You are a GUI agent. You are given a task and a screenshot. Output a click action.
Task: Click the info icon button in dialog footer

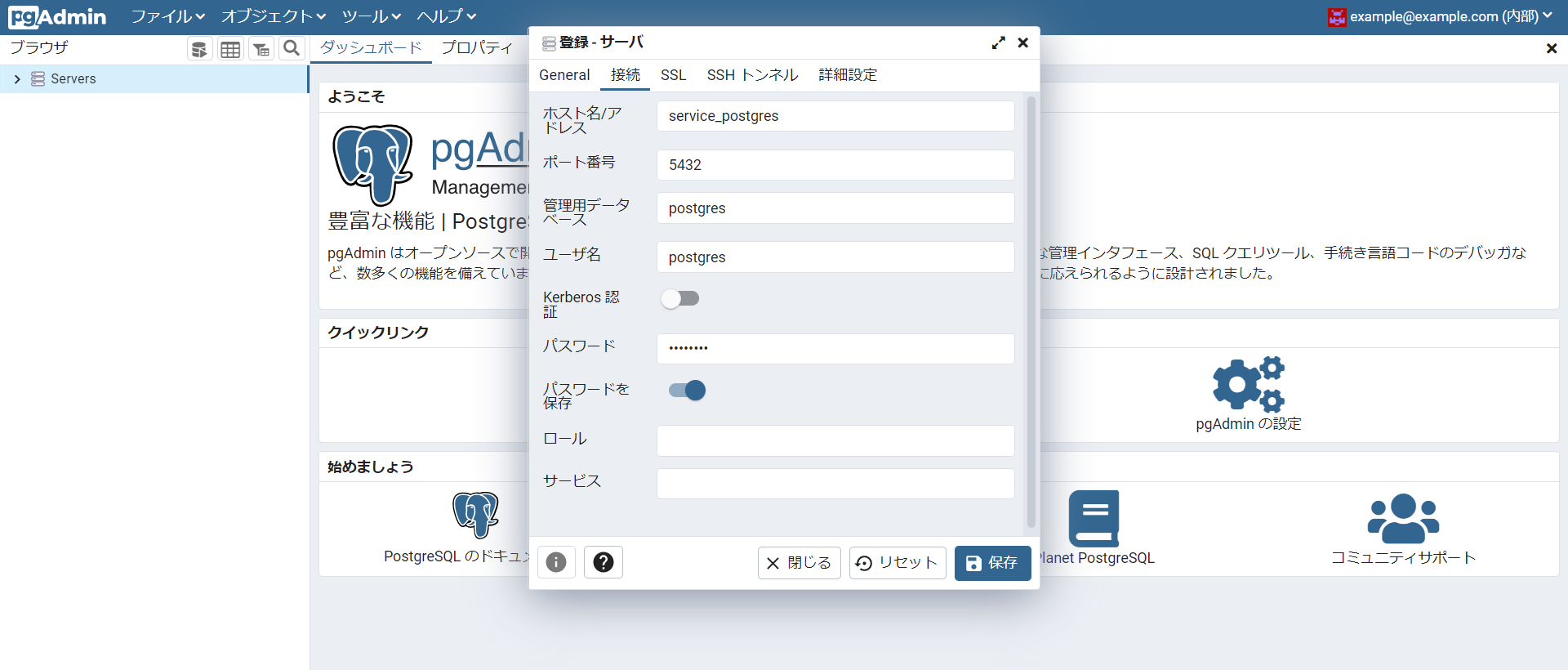[556, 562]
